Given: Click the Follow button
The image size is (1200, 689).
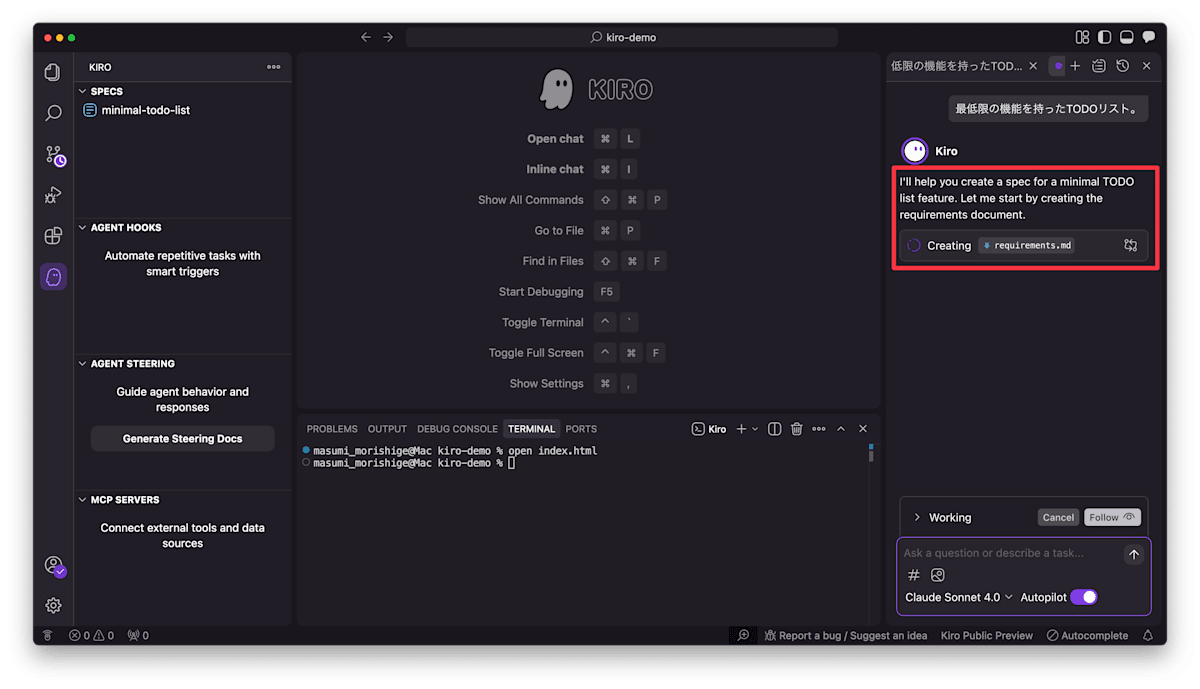Looking at the screenshot, I should point(1113,518).
